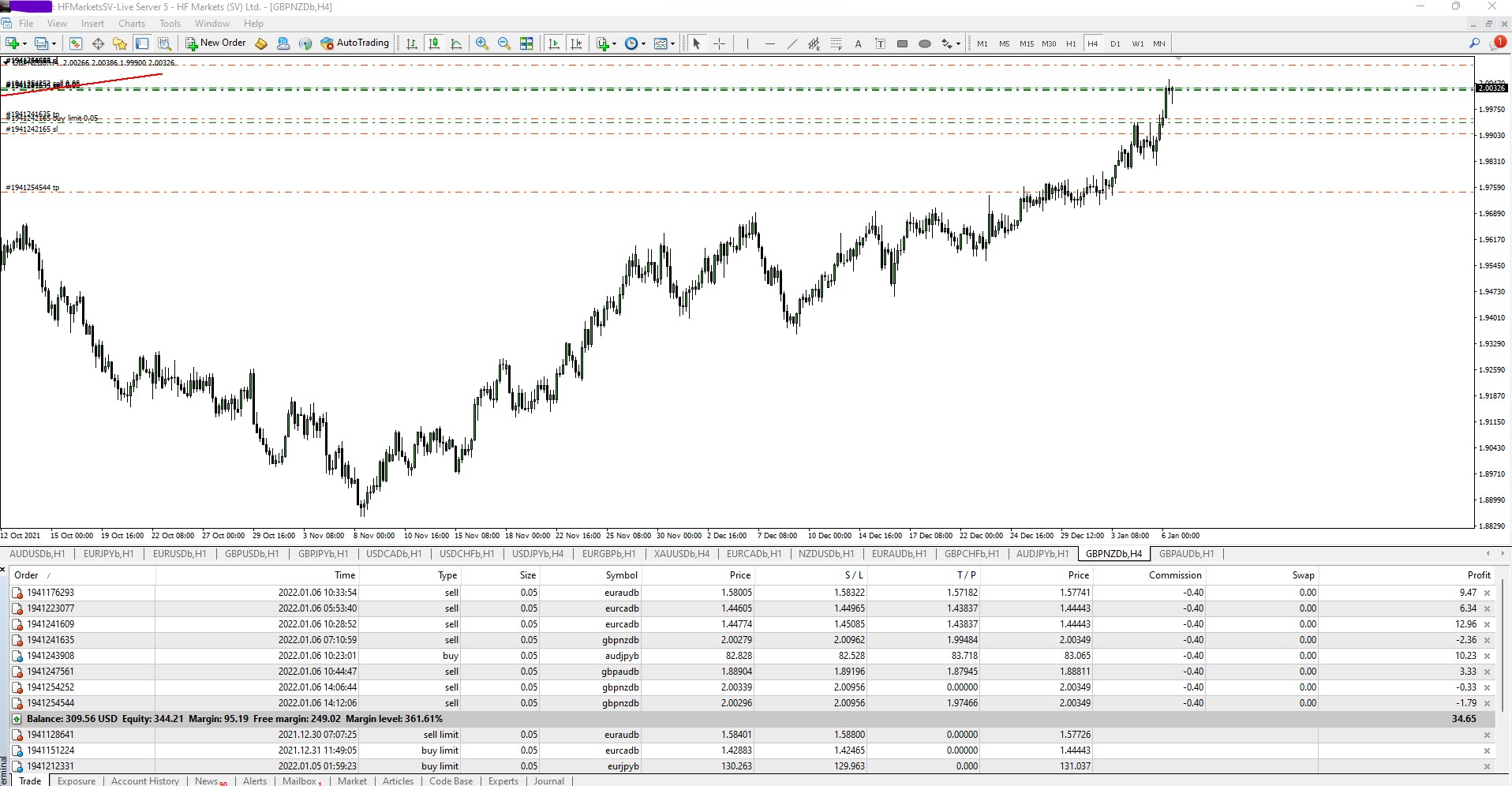Viewport: 1512px width, 786px height.
Task: Select the Vertical Line drawing tool
Action: [747, 43]
